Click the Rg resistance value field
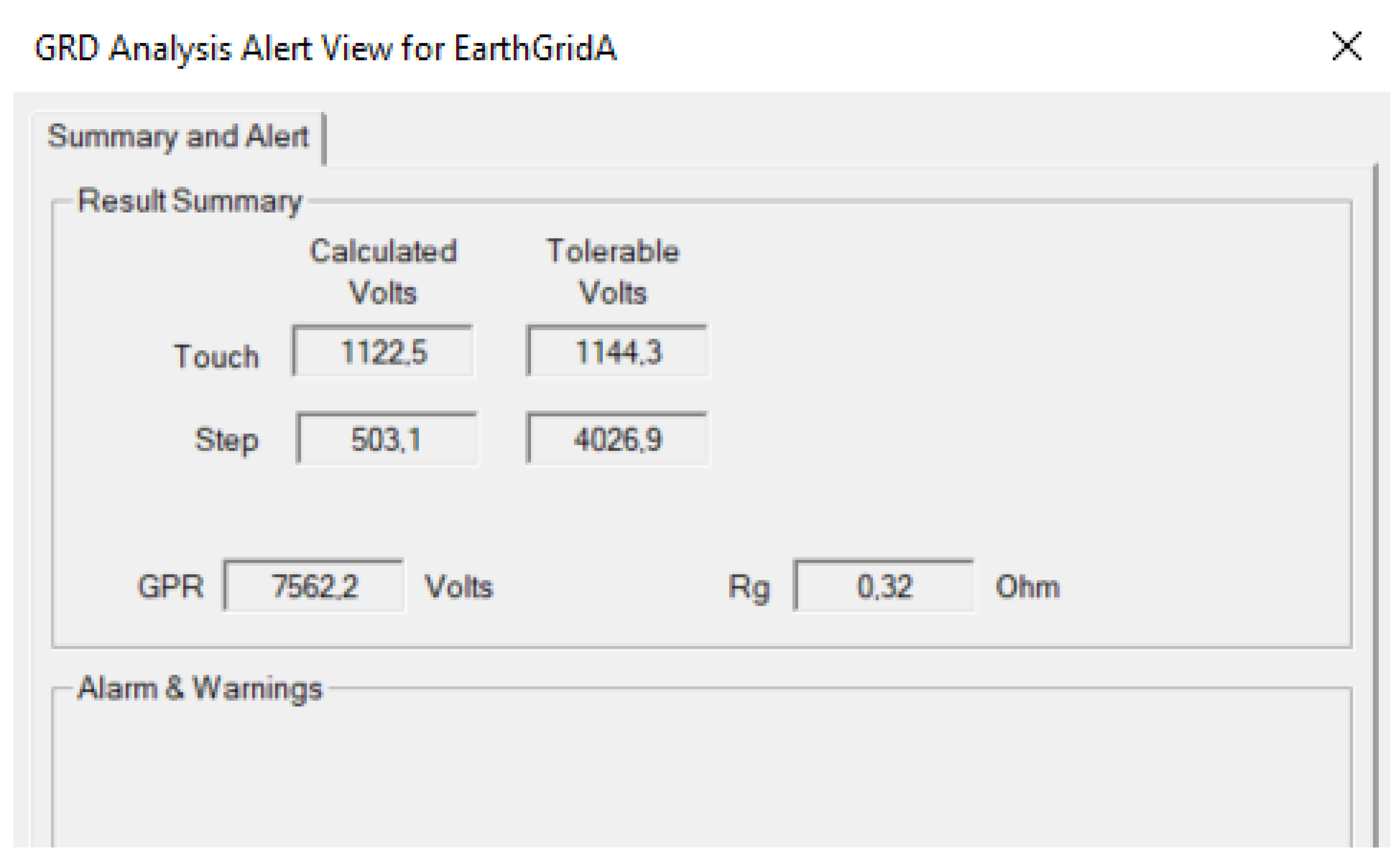Screen dimensions: 1400x865 [x=883, y=586]
